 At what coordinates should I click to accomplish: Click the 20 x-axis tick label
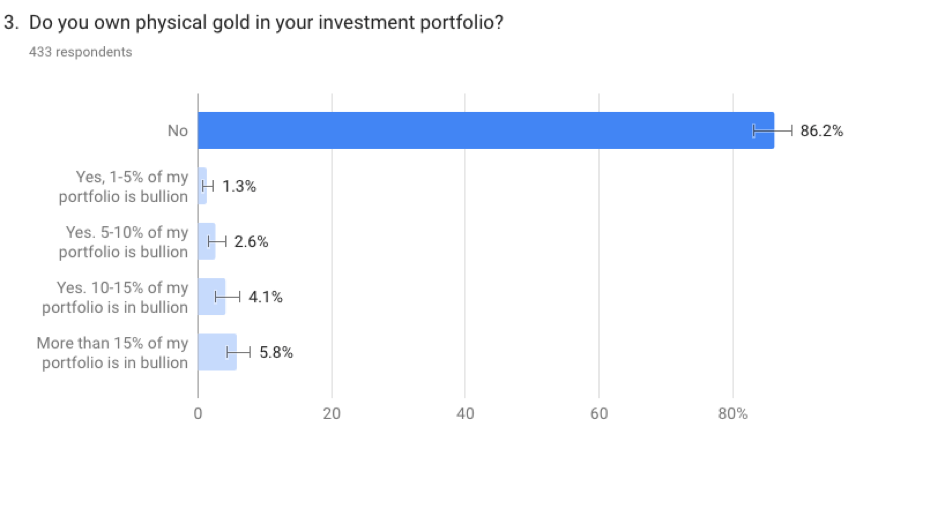(331, 414)
